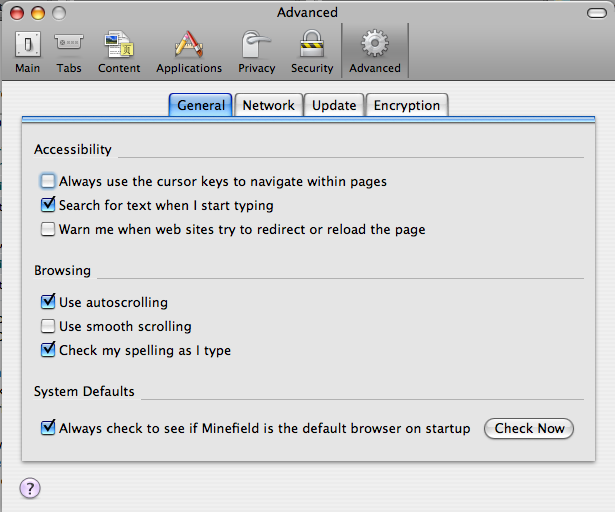Open the Privacy preferences pane
Viewport: 615px width, 512px height.
(257, 53)
